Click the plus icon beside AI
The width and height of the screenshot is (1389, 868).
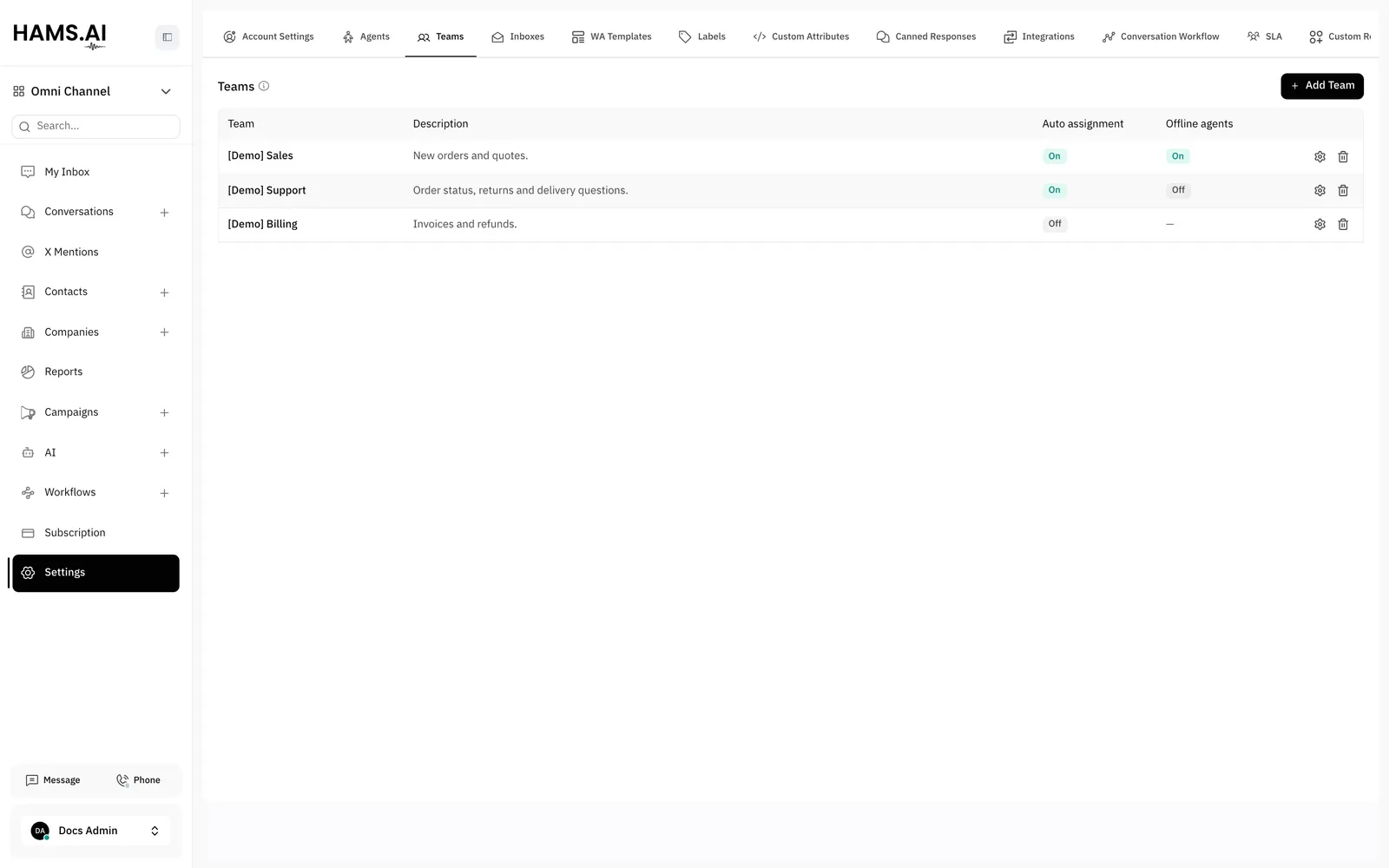click(x=164, y=453)
